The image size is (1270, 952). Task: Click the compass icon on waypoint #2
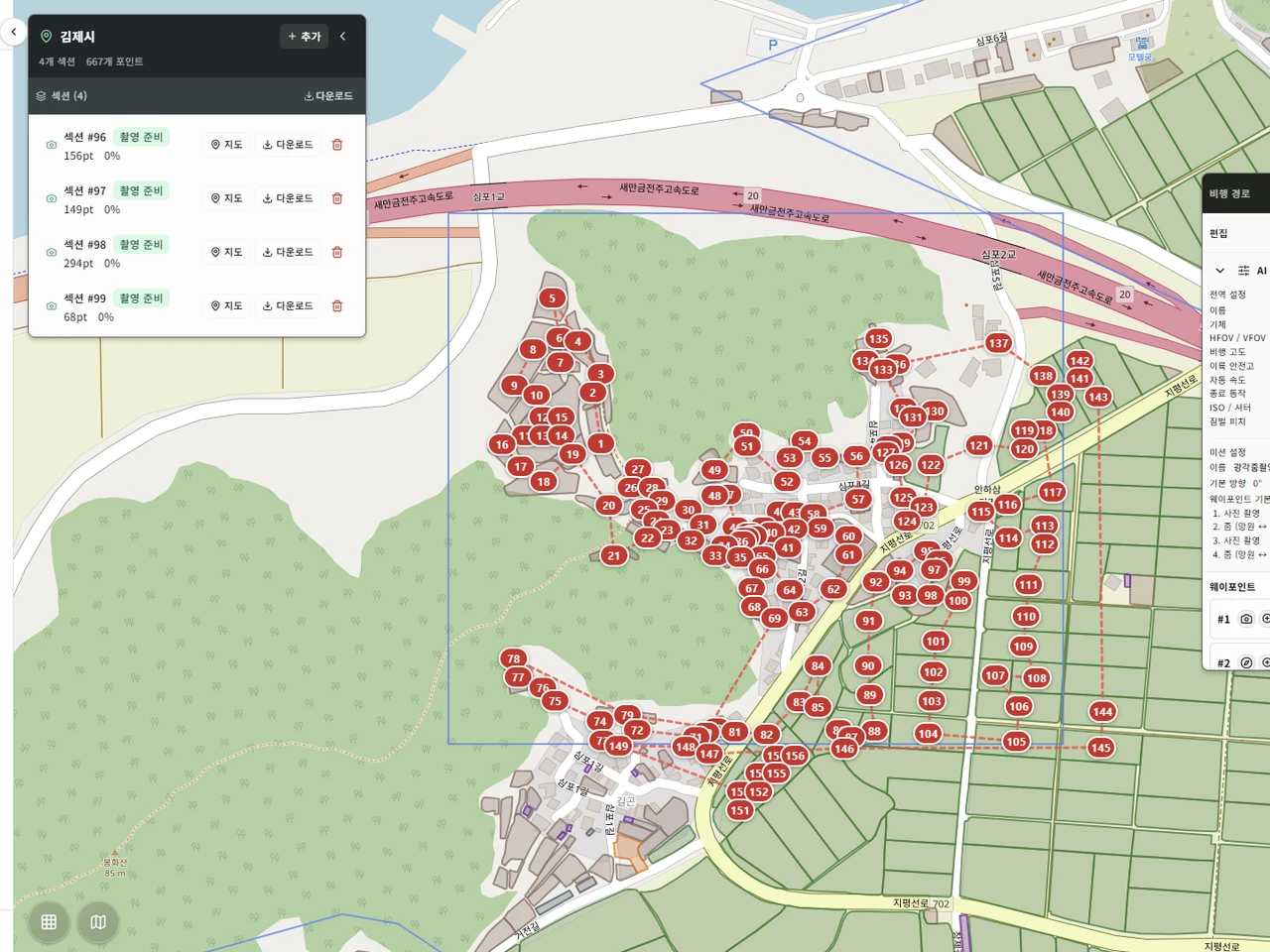[x=1246, y=662]
